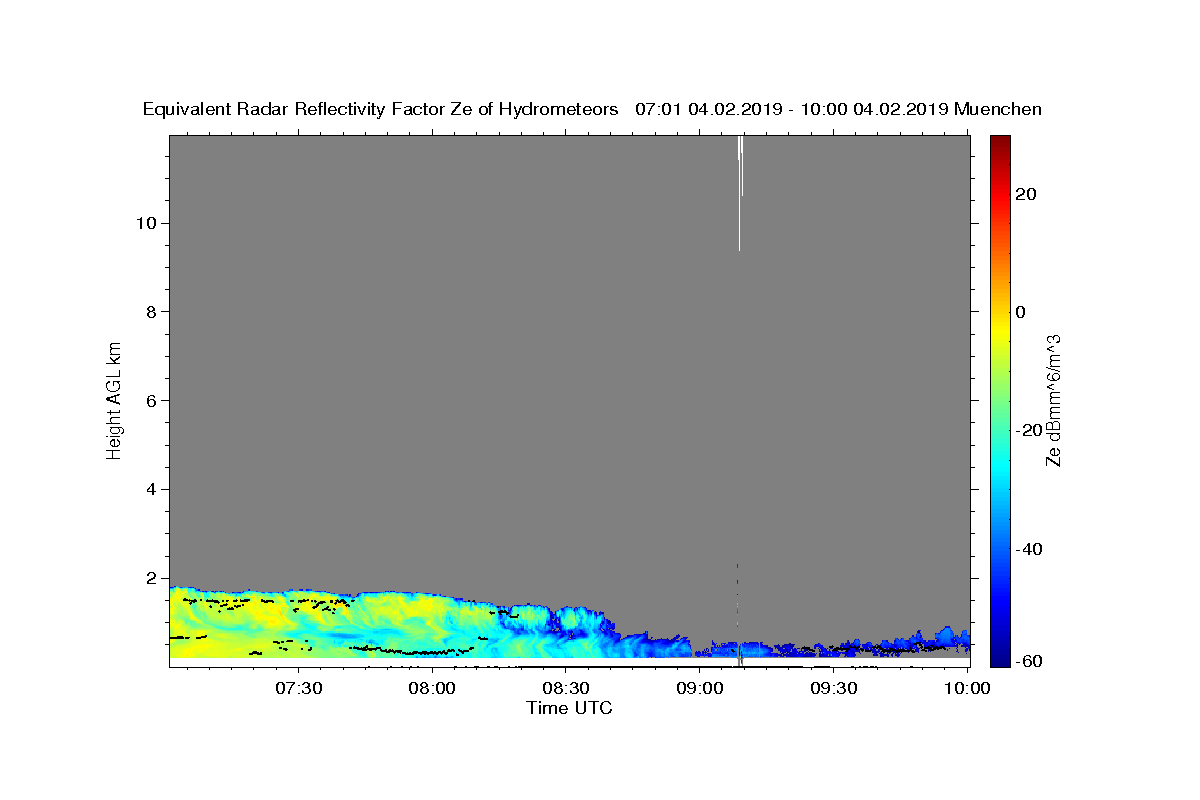Click the height tick label 4
1200x800 pixels.
pyautogui.click(x=150, y=489)
